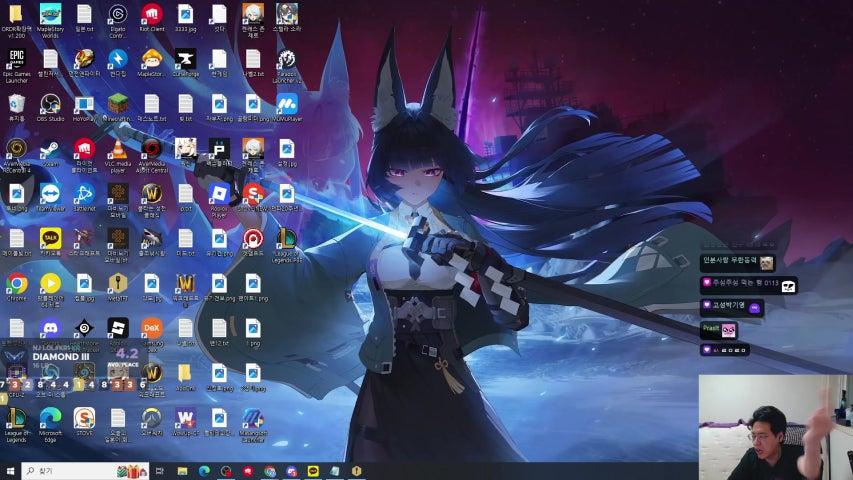The height and width of the screenshot is (480, 853).
Task: Select the VLC media player icon
Action: pyautogui.click(x=117, y=150)
